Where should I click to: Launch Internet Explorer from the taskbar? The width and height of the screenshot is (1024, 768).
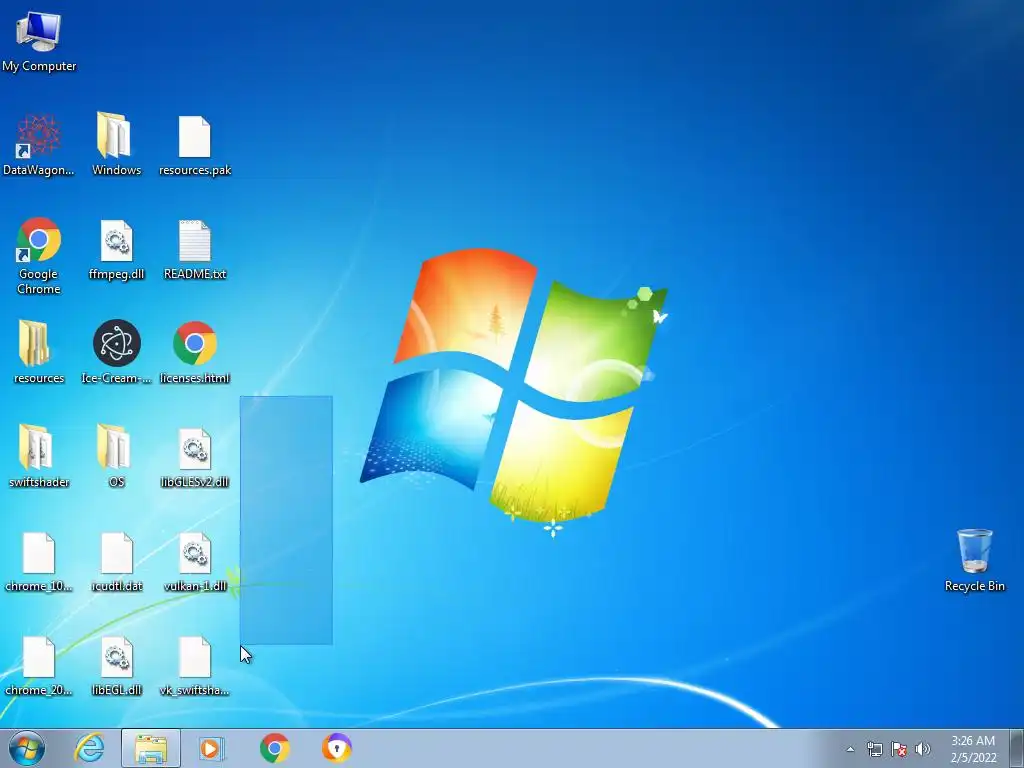pyautogui.click(x=89, y=748)
